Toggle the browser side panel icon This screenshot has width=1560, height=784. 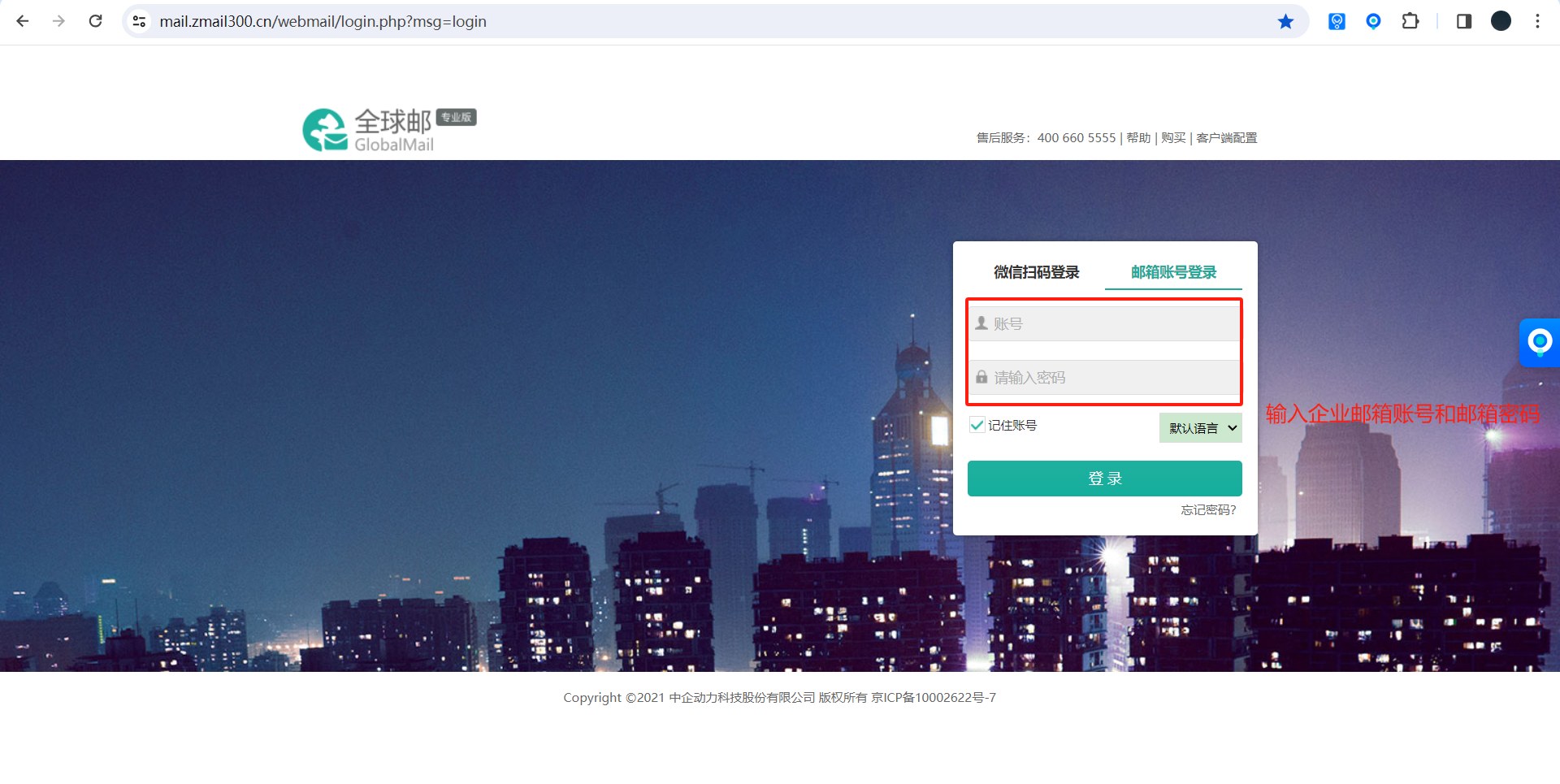[1464, 21]
